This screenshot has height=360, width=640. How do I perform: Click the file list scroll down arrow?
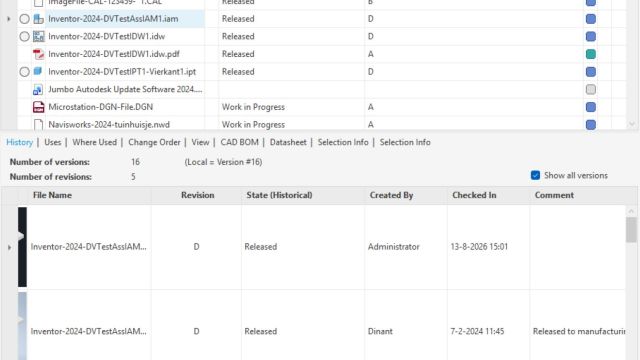tap(632, 124)
